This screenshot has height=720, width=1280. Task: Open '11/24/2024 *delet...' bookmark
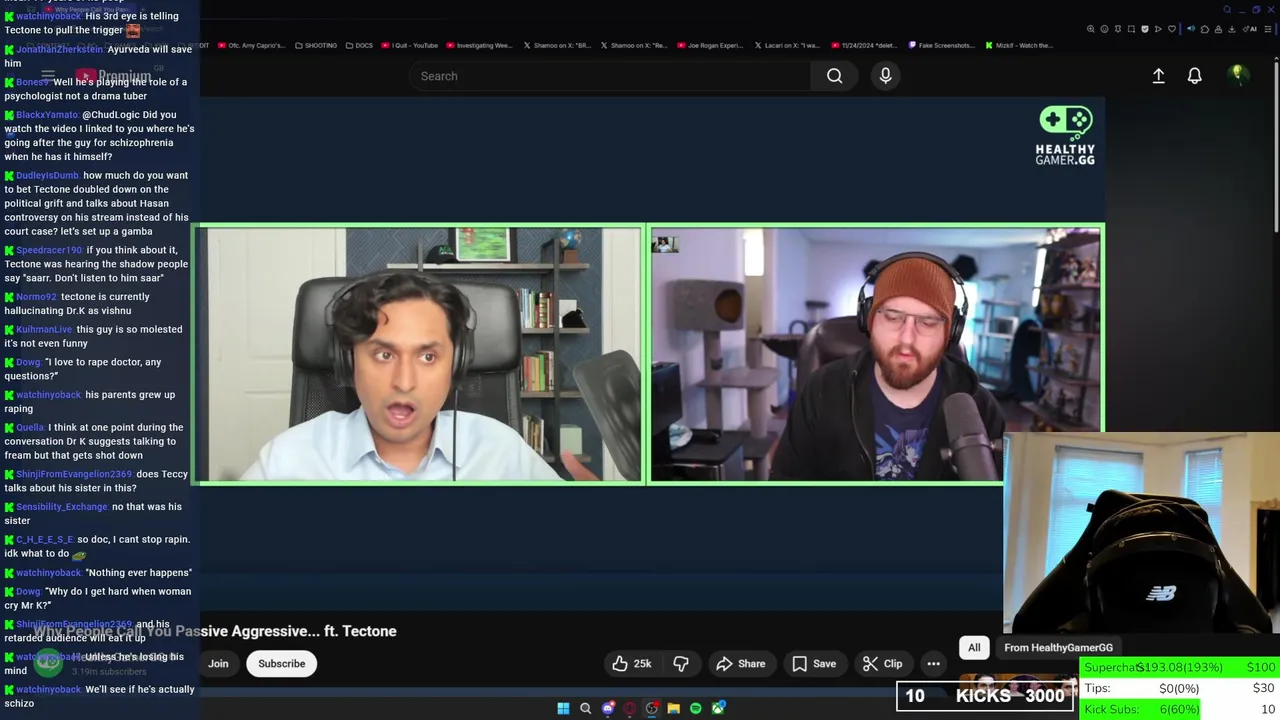[864, 45]
